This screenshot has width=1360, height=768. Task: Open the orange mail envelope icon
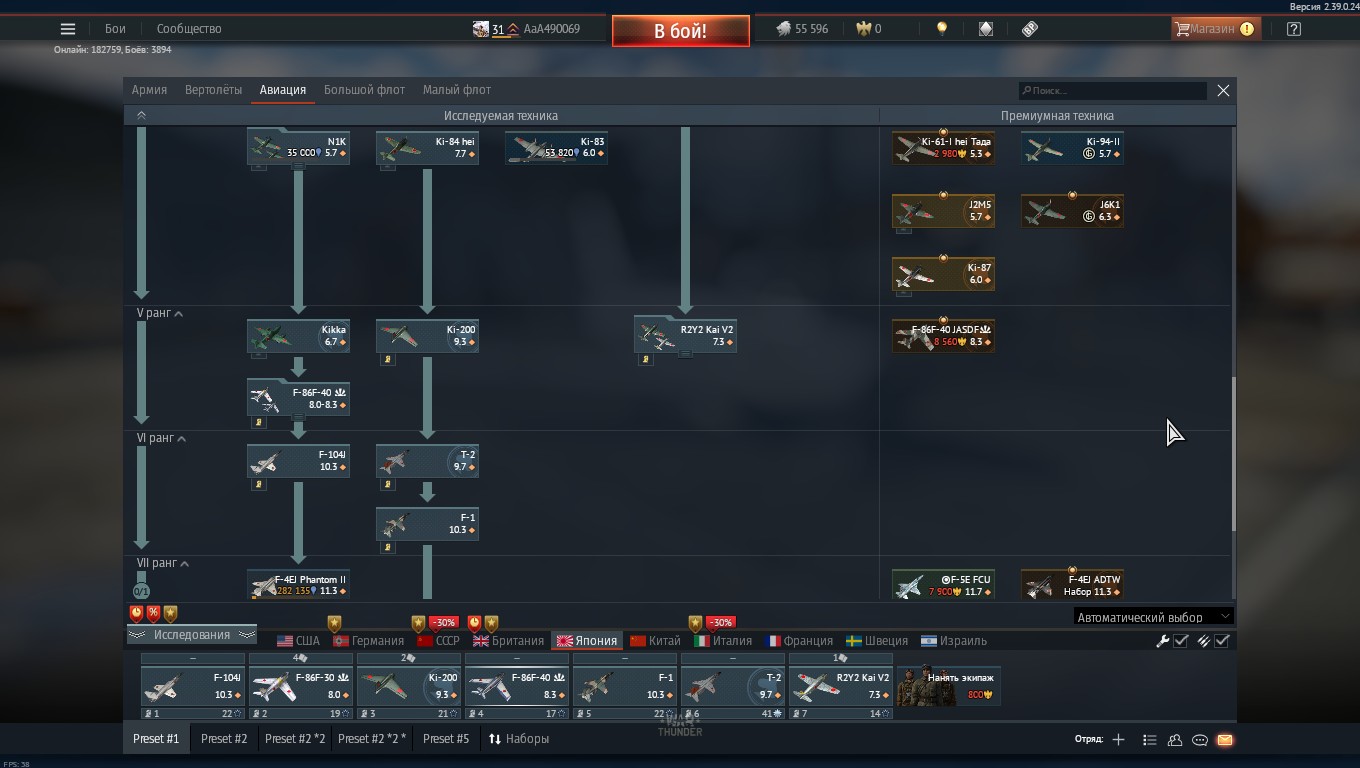(1225, 740)
